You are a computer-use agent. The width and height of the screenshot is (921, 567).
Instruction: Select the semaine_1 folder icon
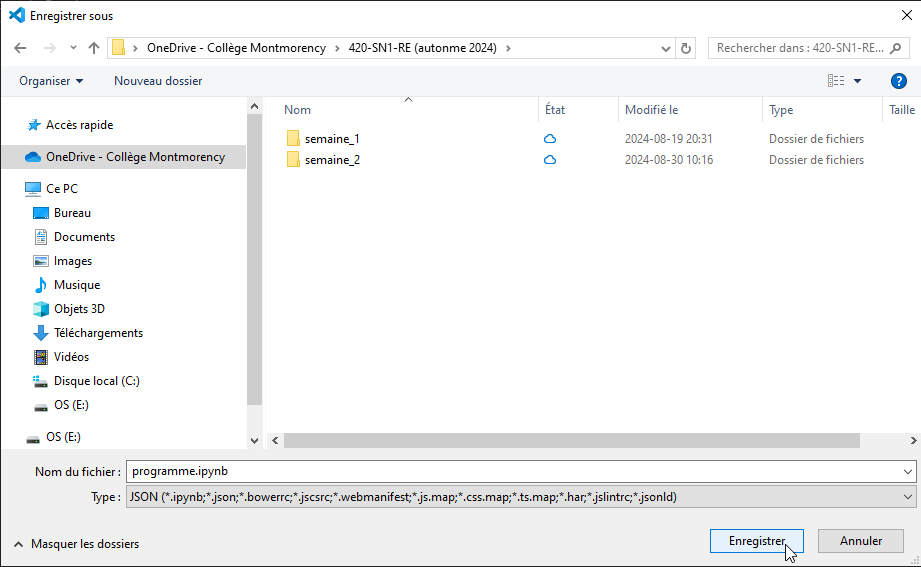click(293, 139)
